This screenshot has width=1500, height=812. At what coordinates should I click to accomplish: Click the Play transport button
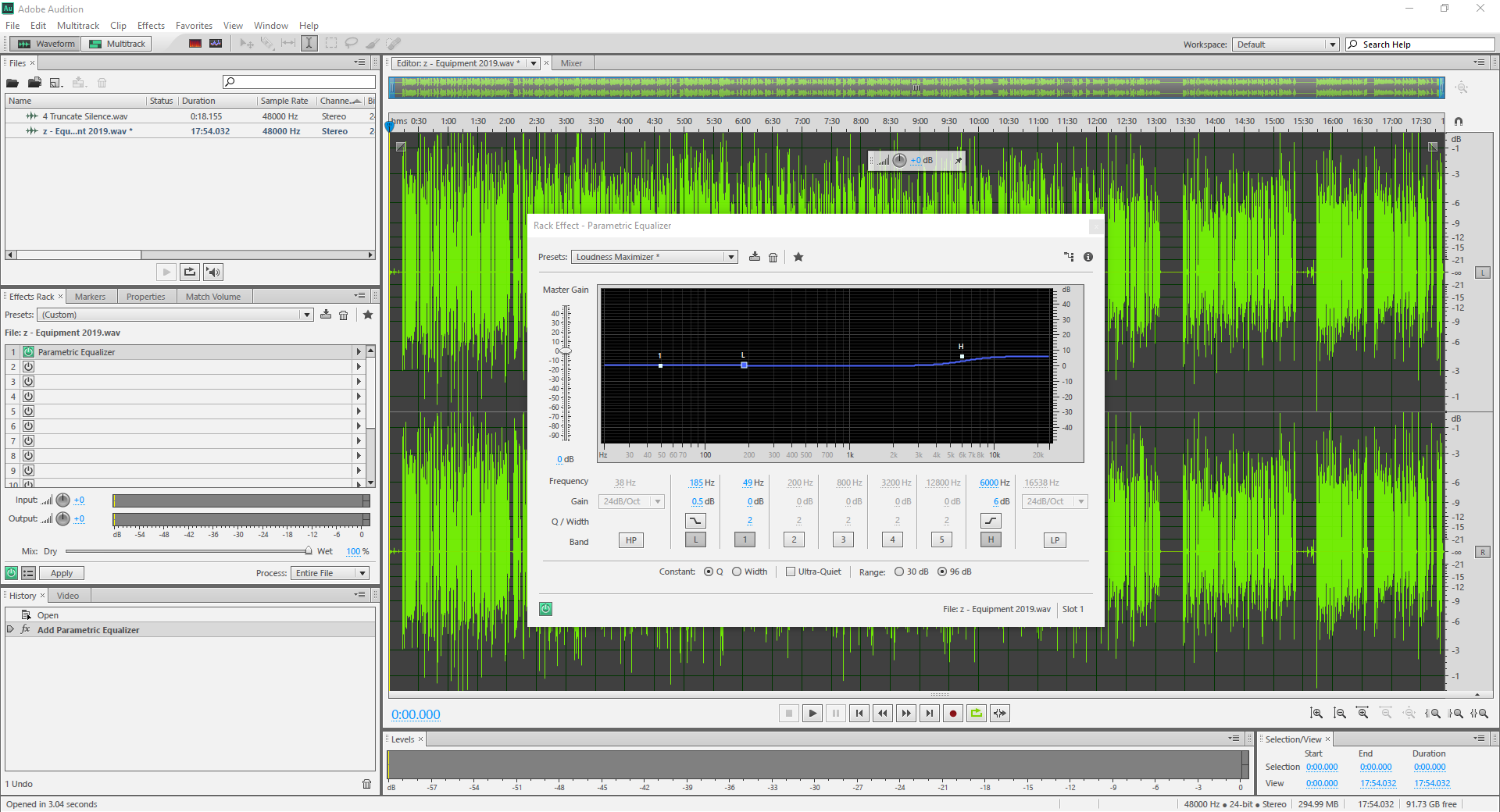pyautogui.click(x=812, y=713)
